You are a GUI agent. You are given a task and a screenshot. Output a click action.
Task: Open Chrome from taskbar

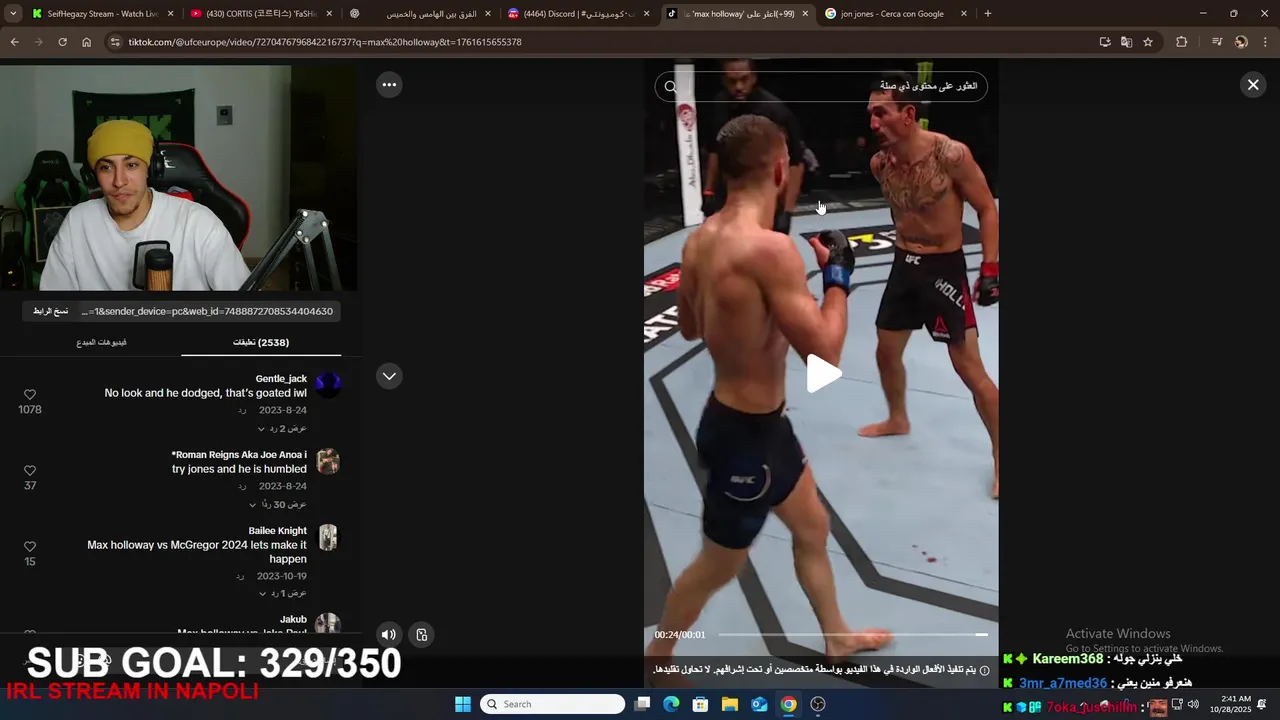pos(789,704)
